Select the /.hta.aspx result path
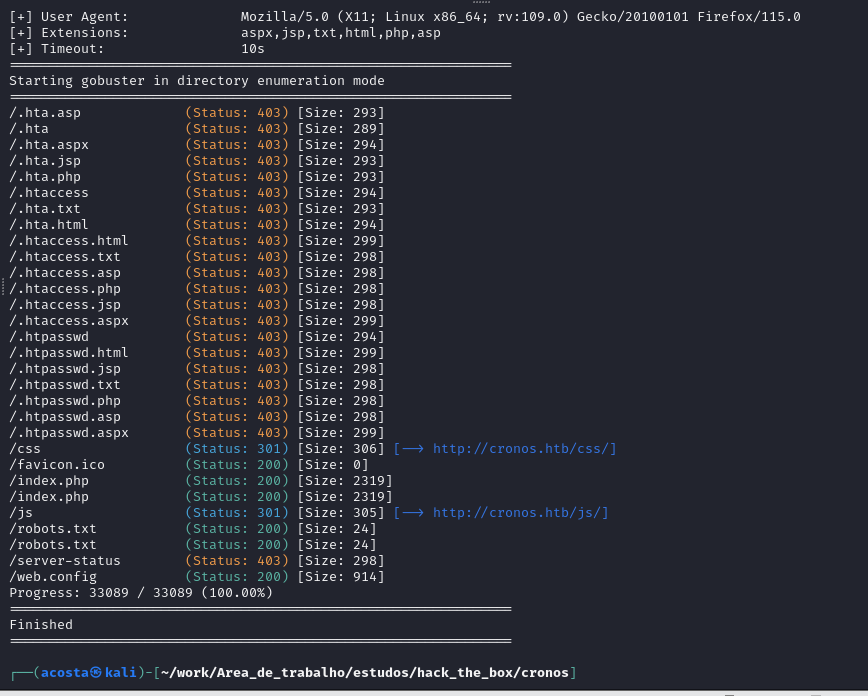This screenshot has width=868, height=696. point(49,145)
